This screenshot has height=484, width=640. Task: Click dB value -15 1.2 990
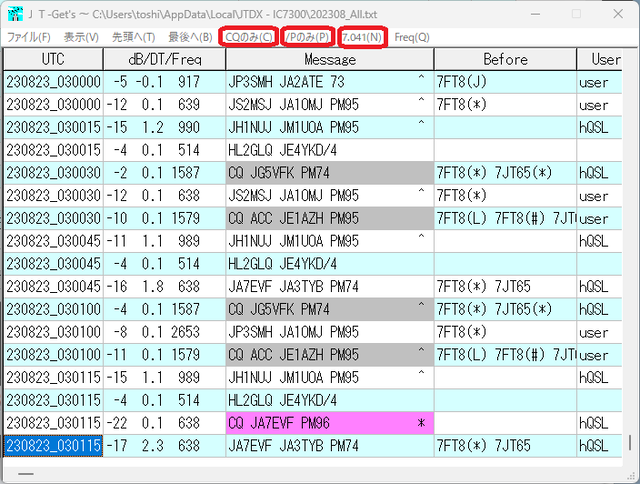coord(164,128)
